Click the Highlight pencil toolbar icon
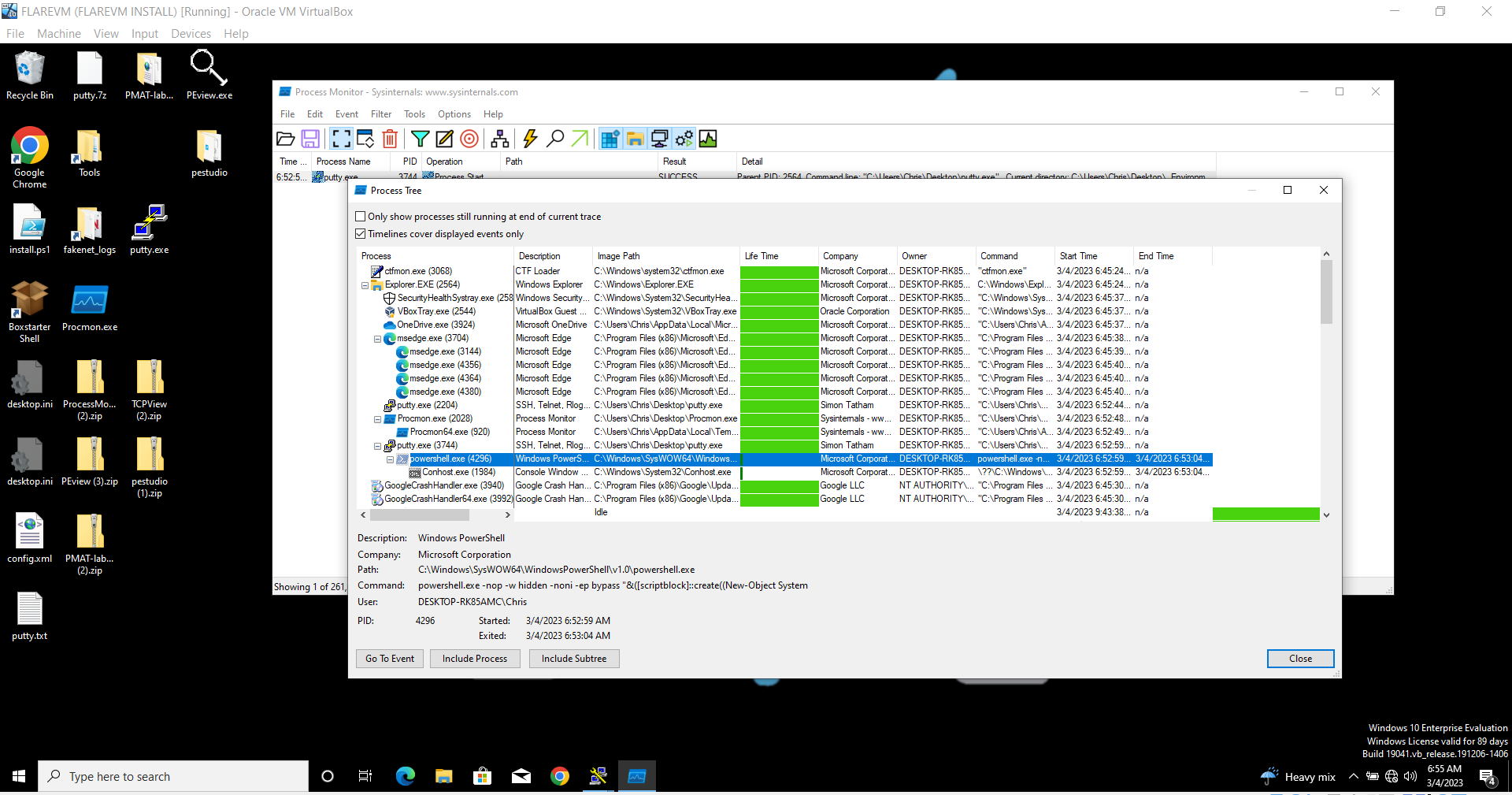 click(445, 139)
